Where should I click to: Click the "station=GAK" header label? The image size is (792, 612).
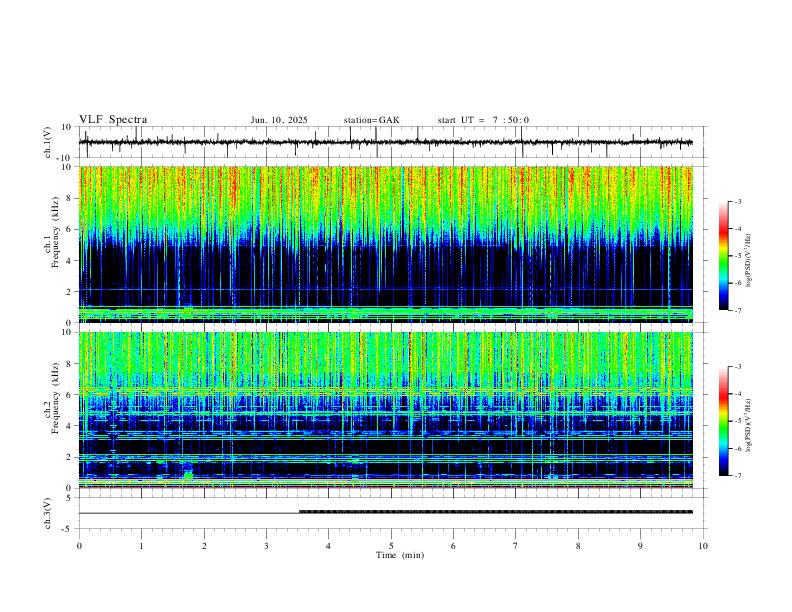coord(371,120)
